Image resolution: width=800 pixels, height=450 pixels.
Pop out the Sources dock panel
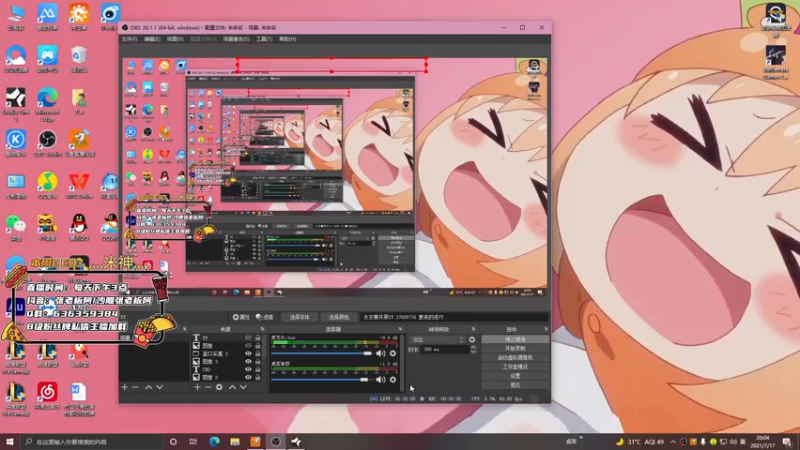click(x=262, y=329)
